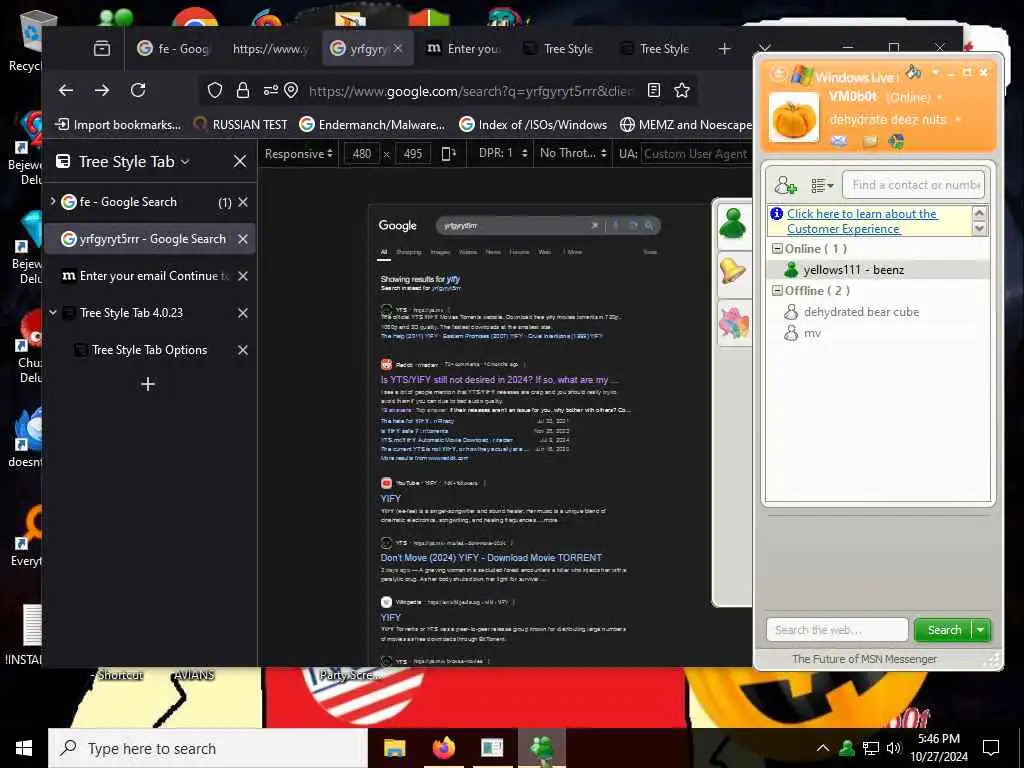Open the Tree Style Tab sidebar switcher dropdown
The image size is (1024, 768).
(x=185, y=161)
